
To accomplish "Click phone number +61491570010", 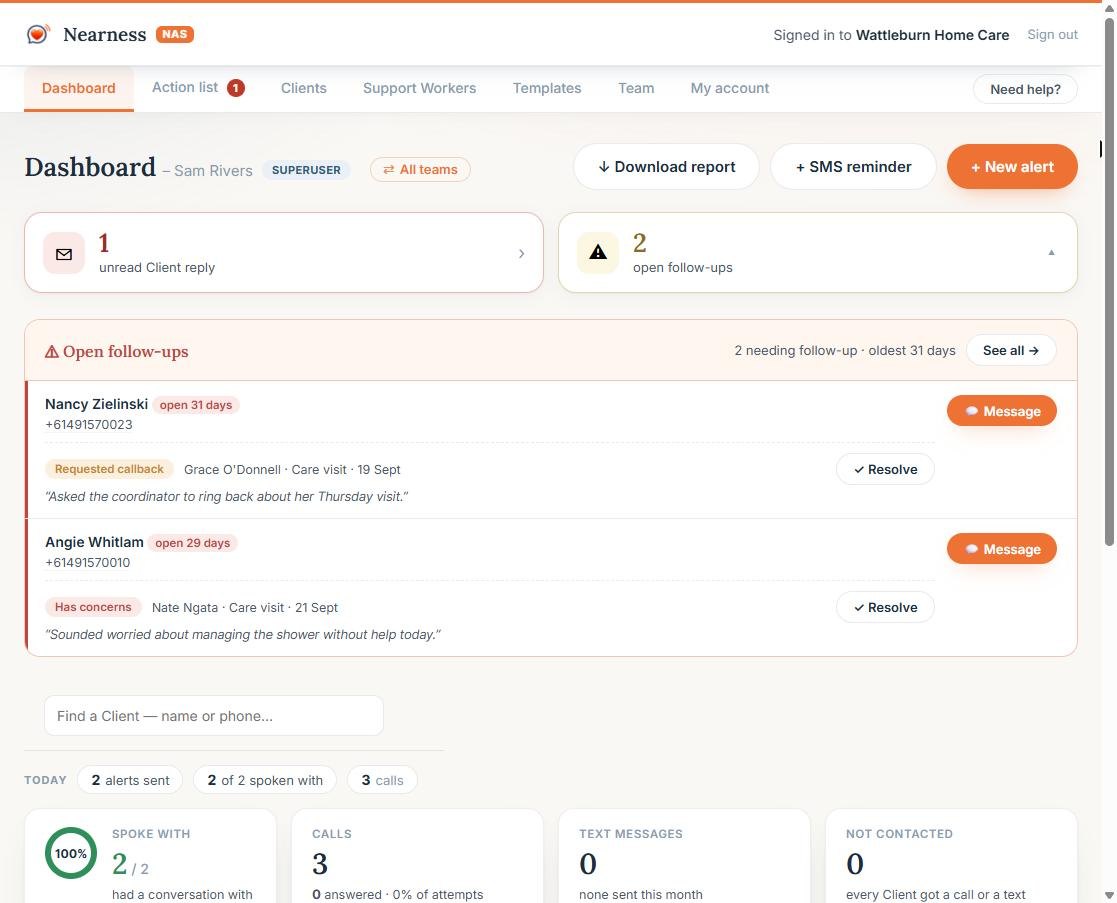I will [88, 563].
